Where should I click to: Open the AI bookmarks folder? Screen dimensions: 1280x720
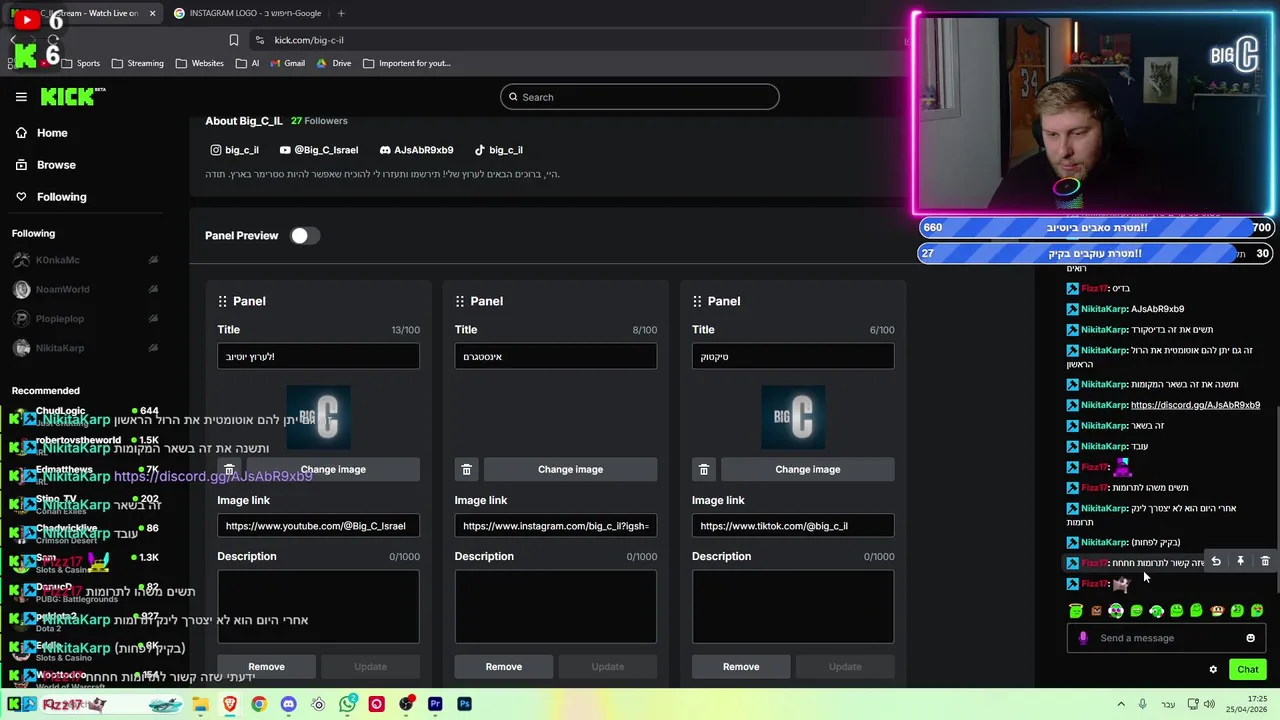point(247,63)
